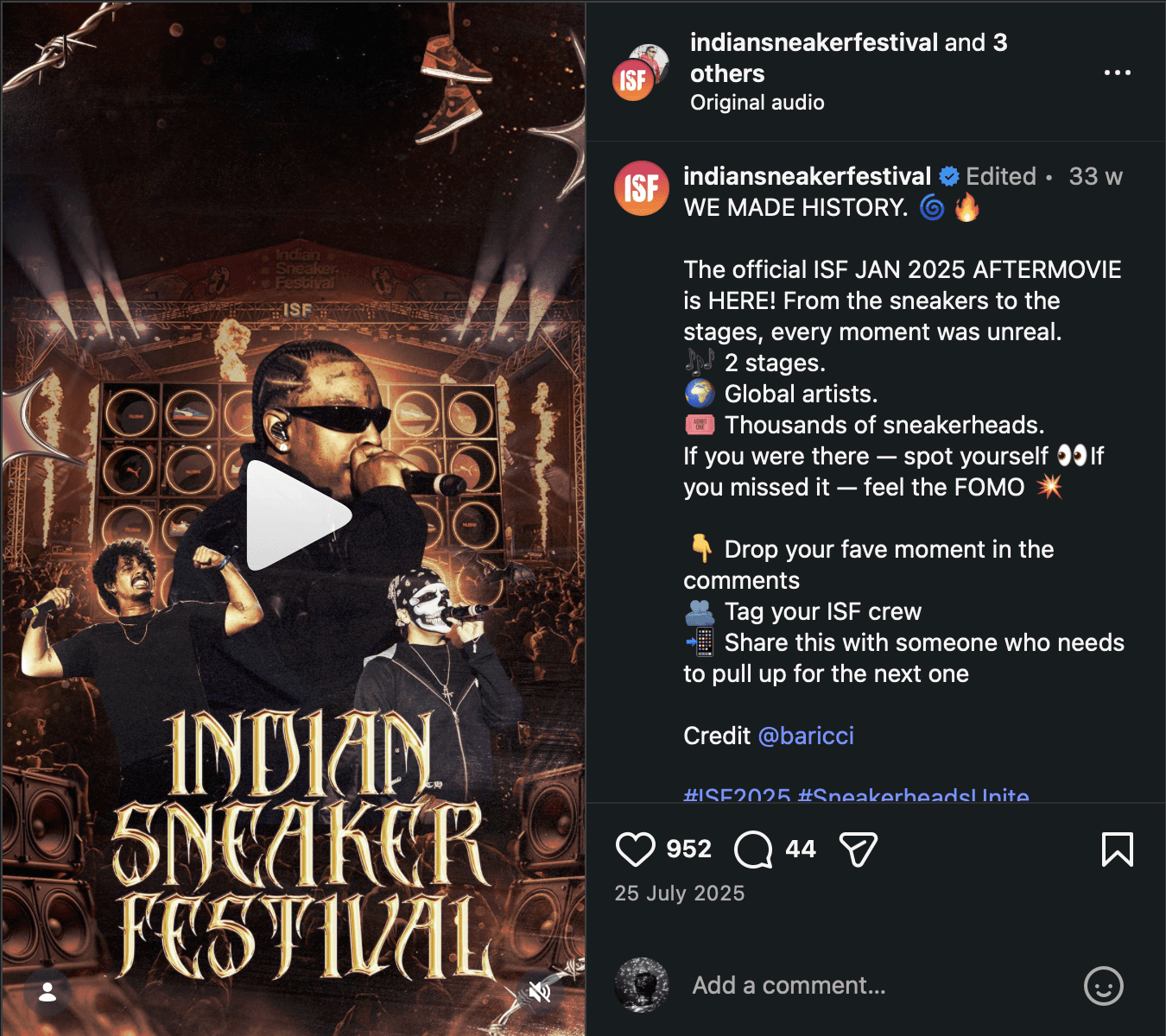
Task: Open the emoji picker smiley icon
Action: 1104,986
